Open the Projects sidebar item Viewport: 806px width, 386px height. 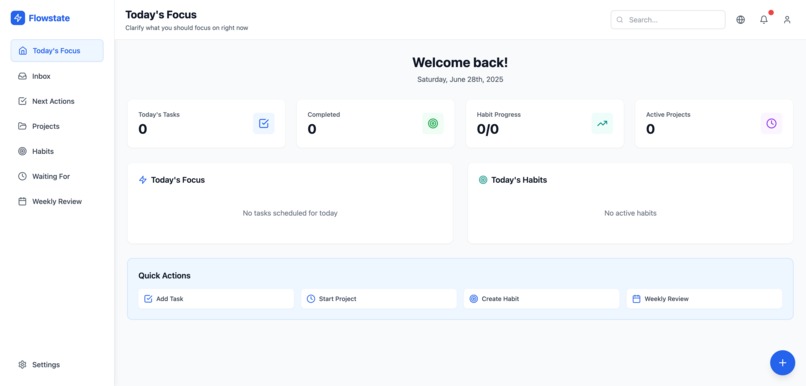pos(57,126)
